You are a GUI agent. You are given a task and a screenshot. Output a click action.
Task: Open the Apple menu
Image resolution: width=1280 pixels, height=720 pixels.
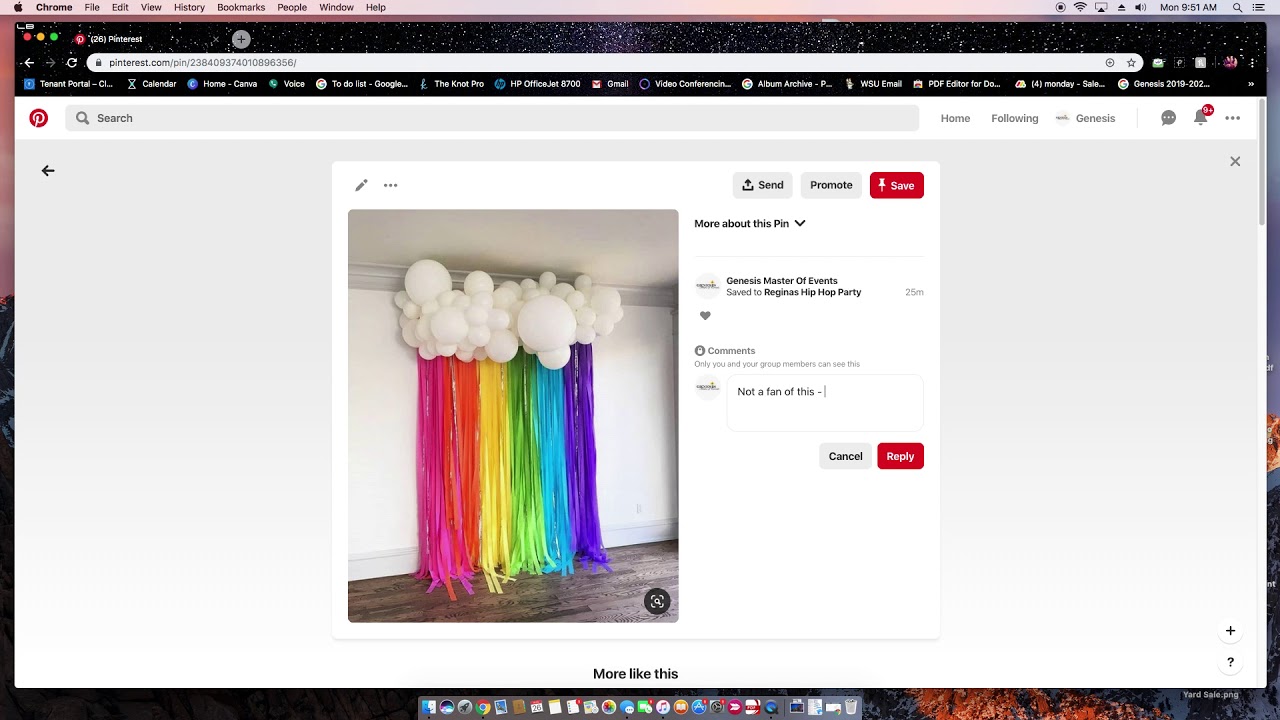click(17, 7)
